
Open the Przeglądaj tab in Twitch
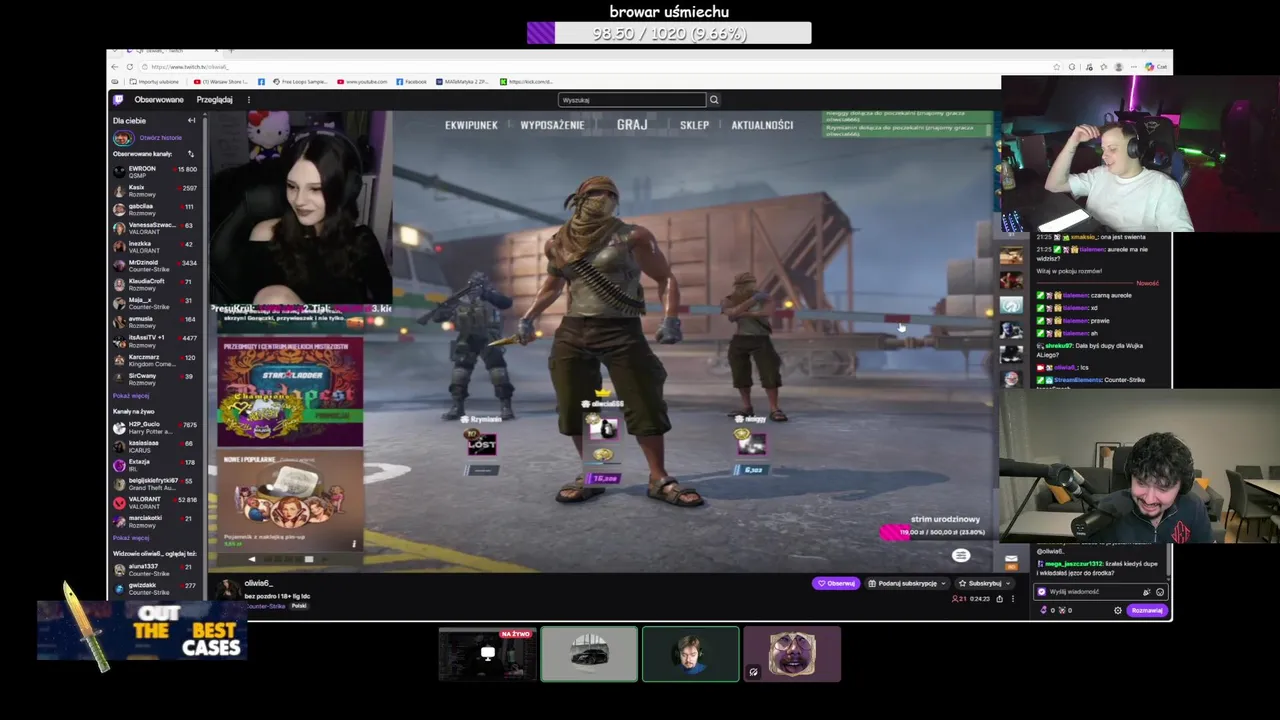[x=214, y=100]
